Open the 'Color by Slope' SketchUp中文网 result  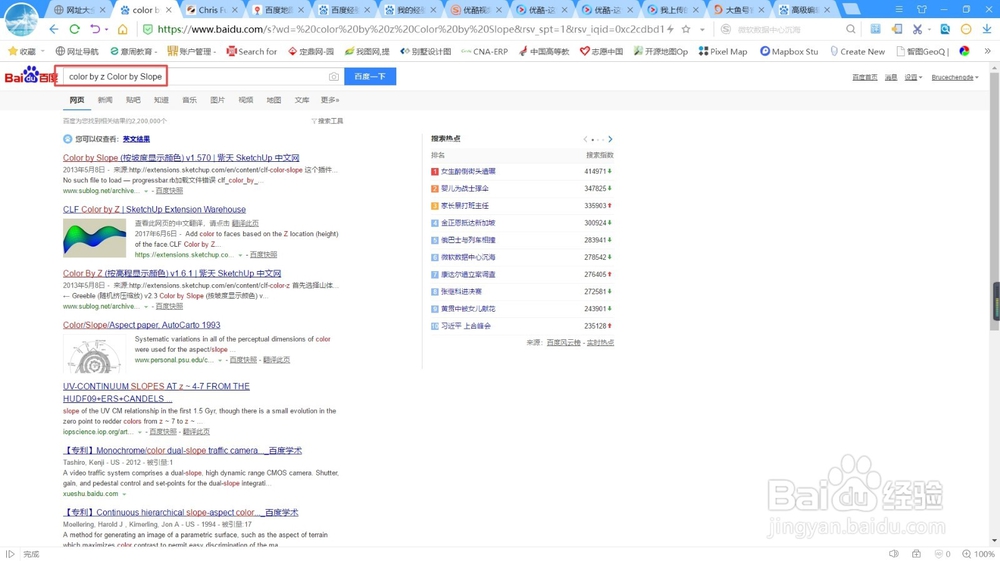click(181, 157)
